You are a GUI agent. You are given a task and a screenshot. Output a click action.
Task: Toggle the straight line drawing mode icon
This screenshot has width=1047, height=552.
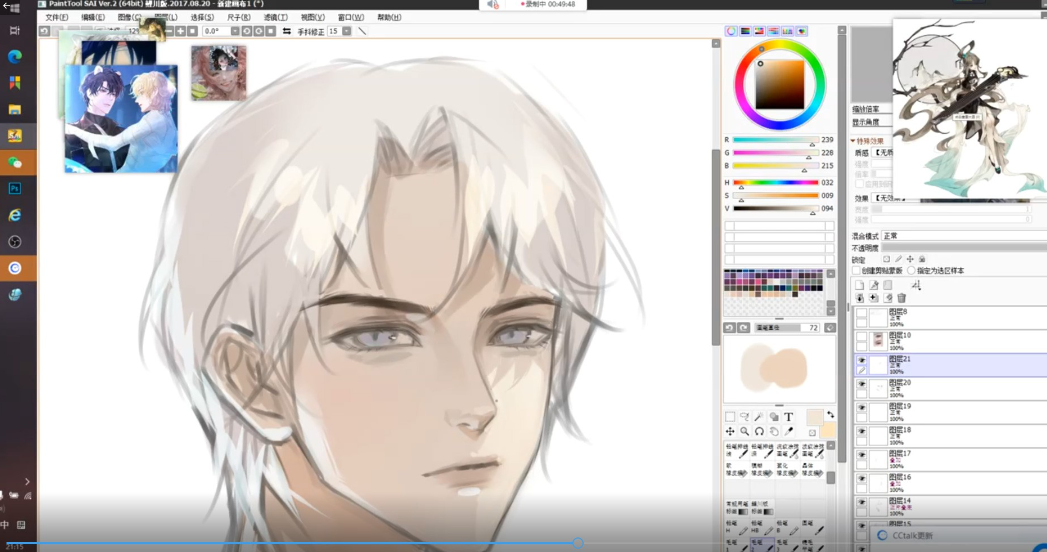pos(363,31)
